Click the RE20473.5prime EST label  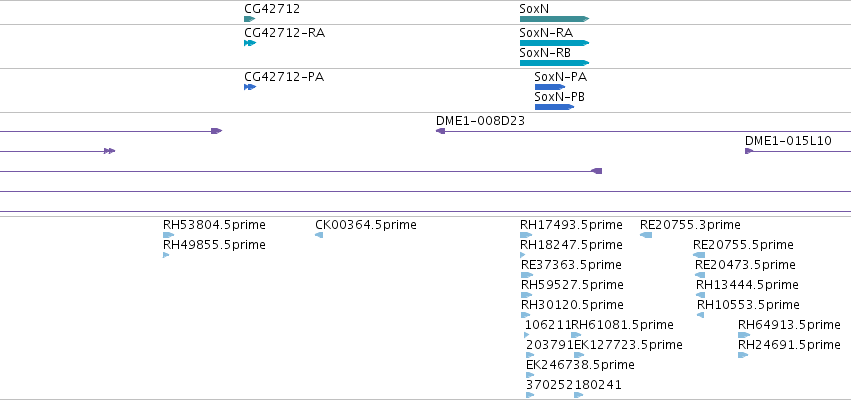pyautogui.click(x=746, y=265)
